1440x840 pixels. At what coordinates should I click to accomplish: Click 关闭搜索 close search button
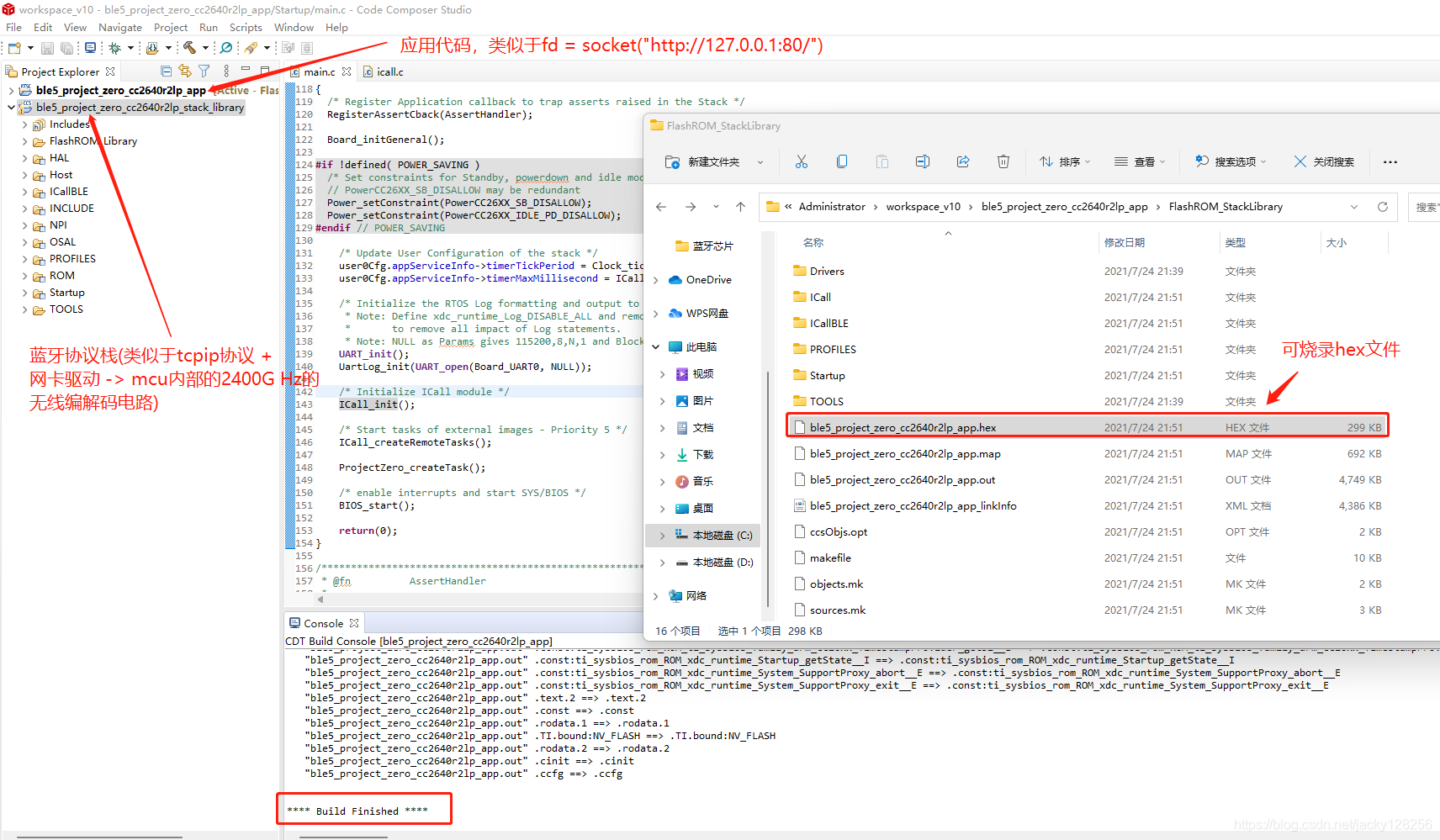point(1325,161)
